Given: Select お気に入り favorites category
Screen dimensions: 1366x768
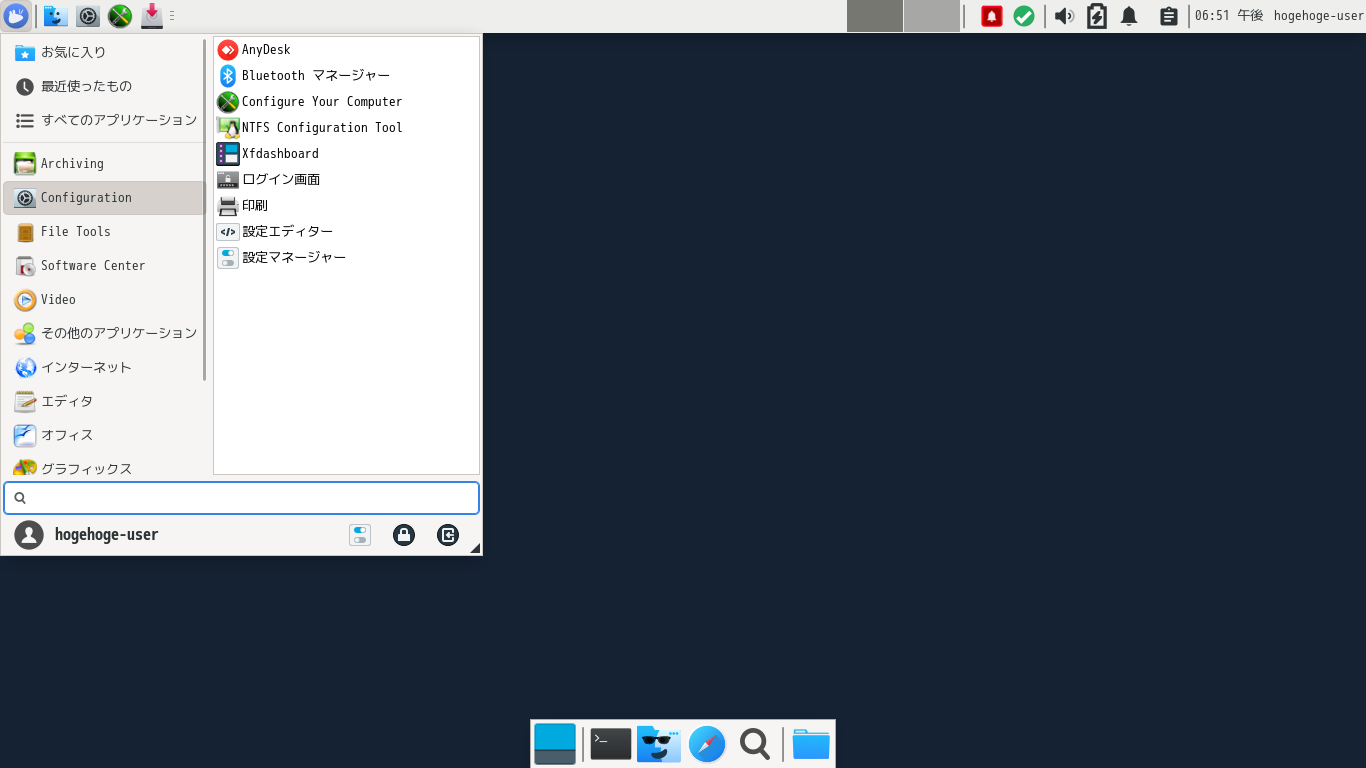Looking at the screenshot, I should (104, 52).
